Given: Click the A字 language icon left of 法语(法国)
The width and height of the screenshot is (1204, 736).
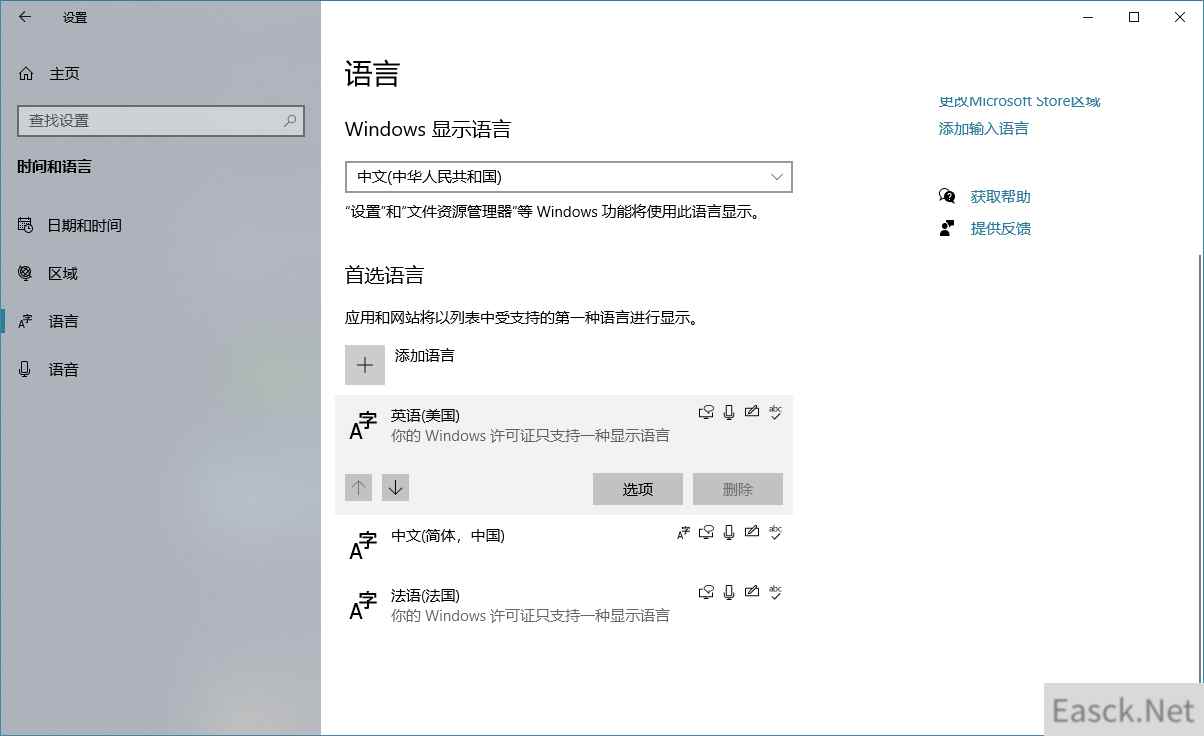Looking at the screenshot, I should point(363,605).
